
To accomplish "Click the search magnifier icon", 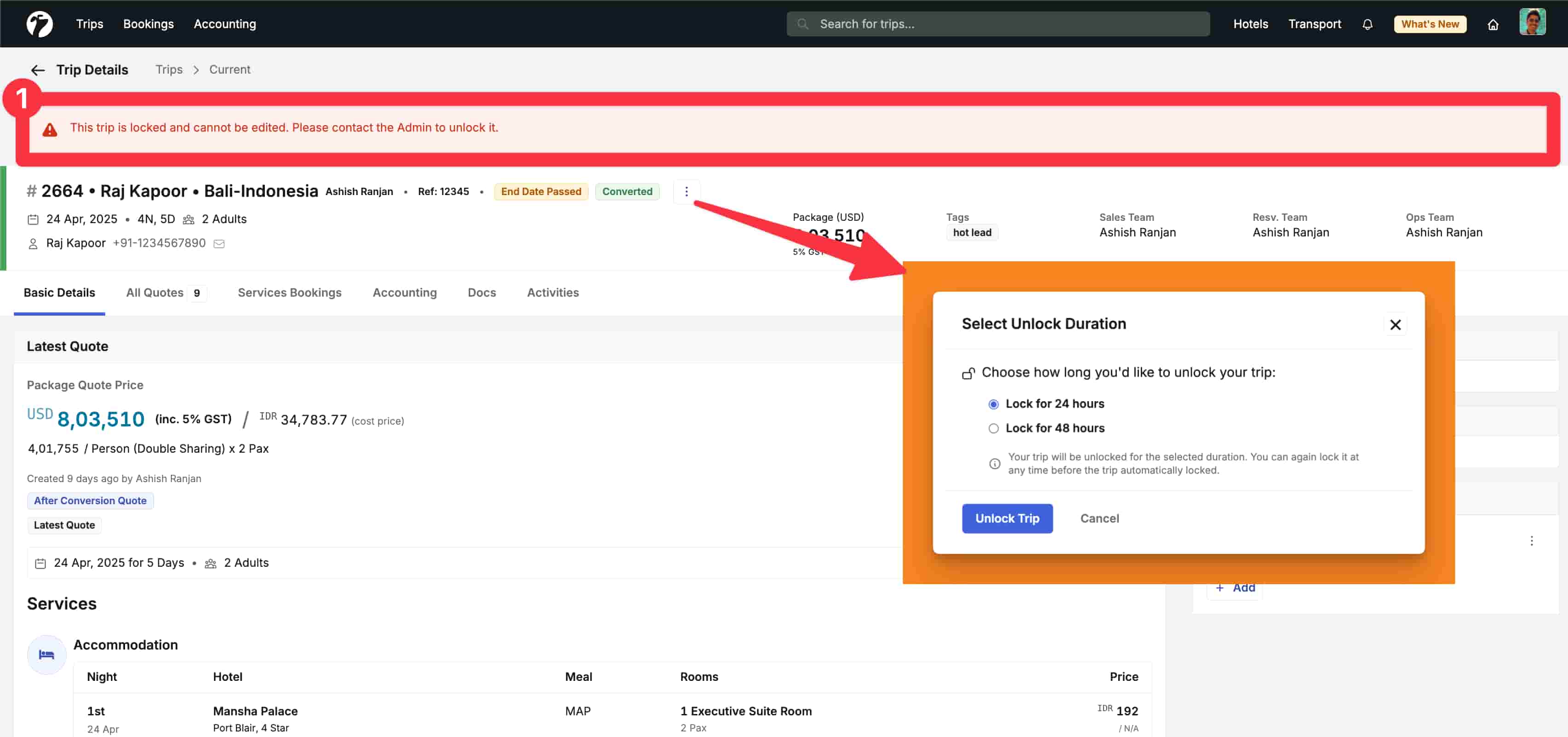I will 803,24.
